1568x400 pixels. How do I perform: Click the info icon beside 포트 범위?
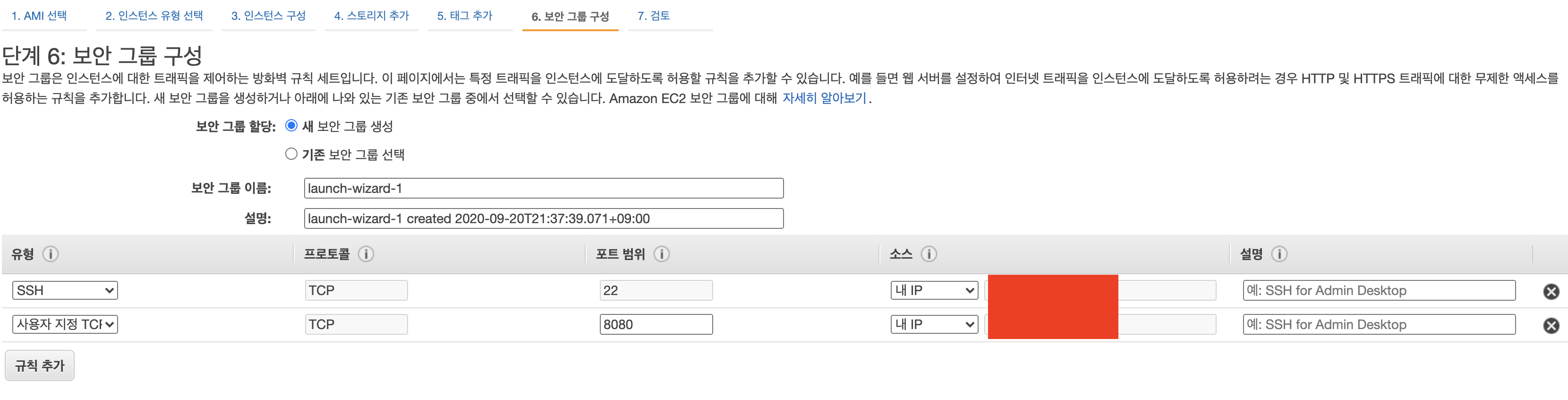pos(661,254)
